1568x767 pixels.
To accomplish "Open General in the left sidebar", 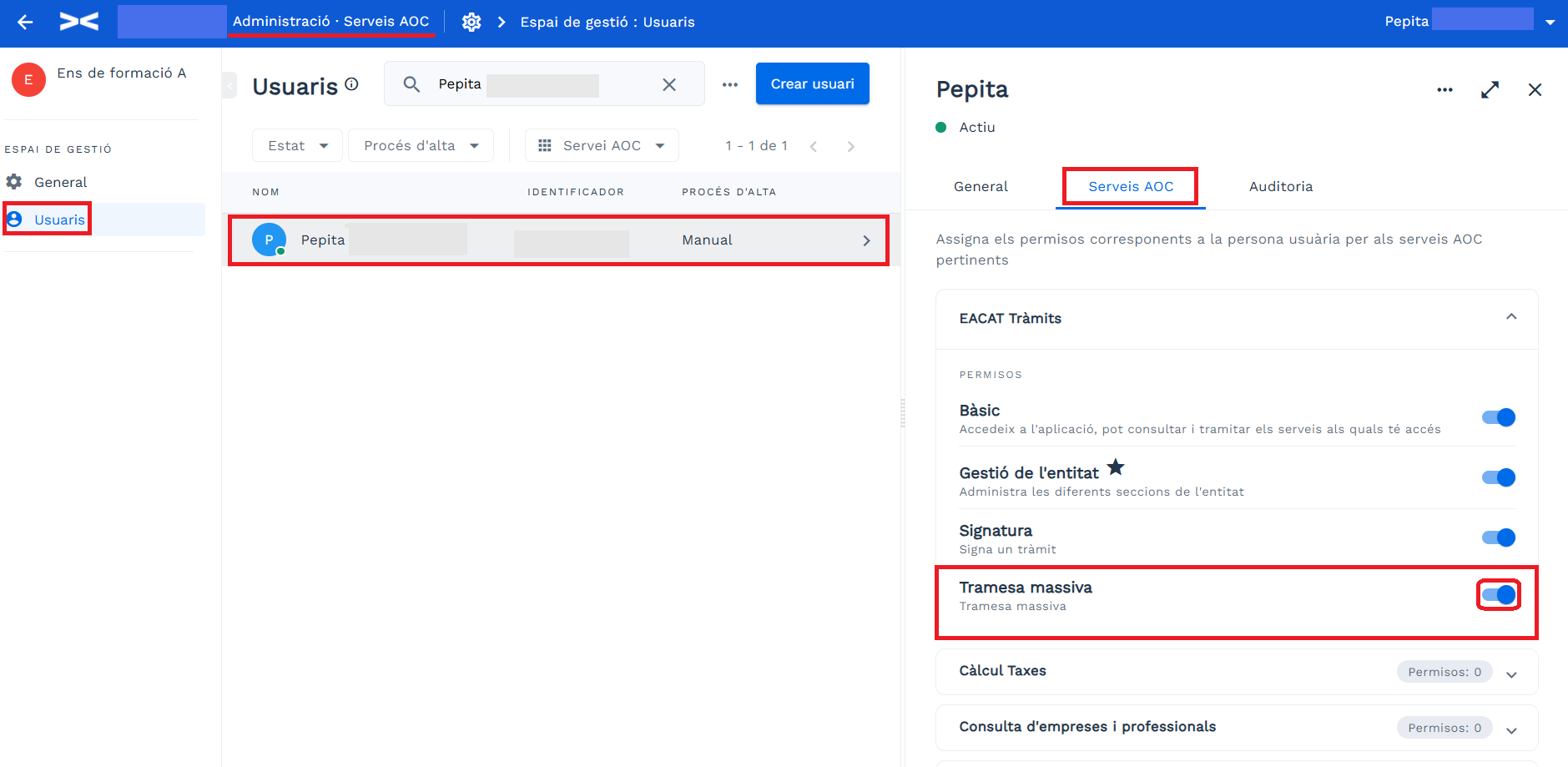I will [x=60, y=183].
